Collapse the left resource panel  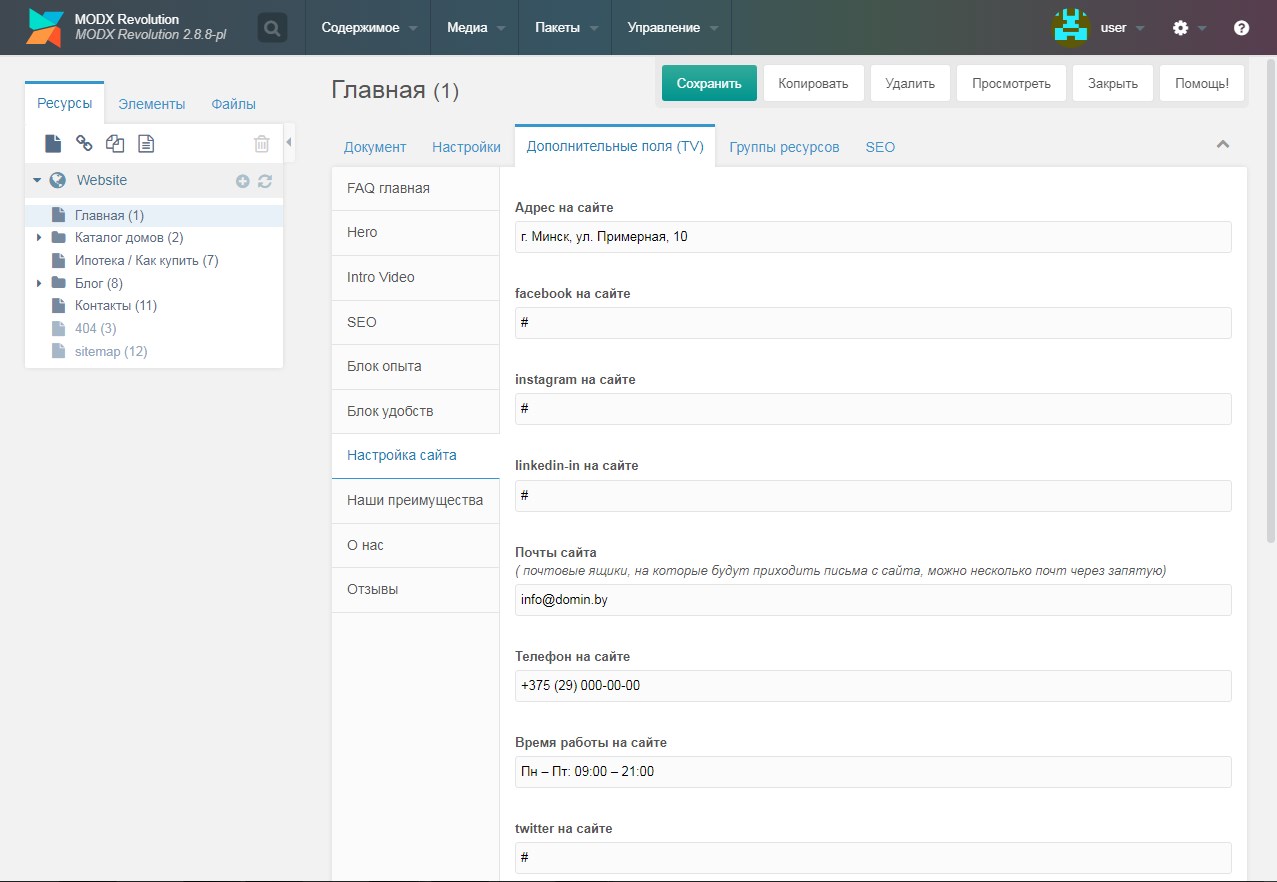pyautogui.click(x=289, y=144)
